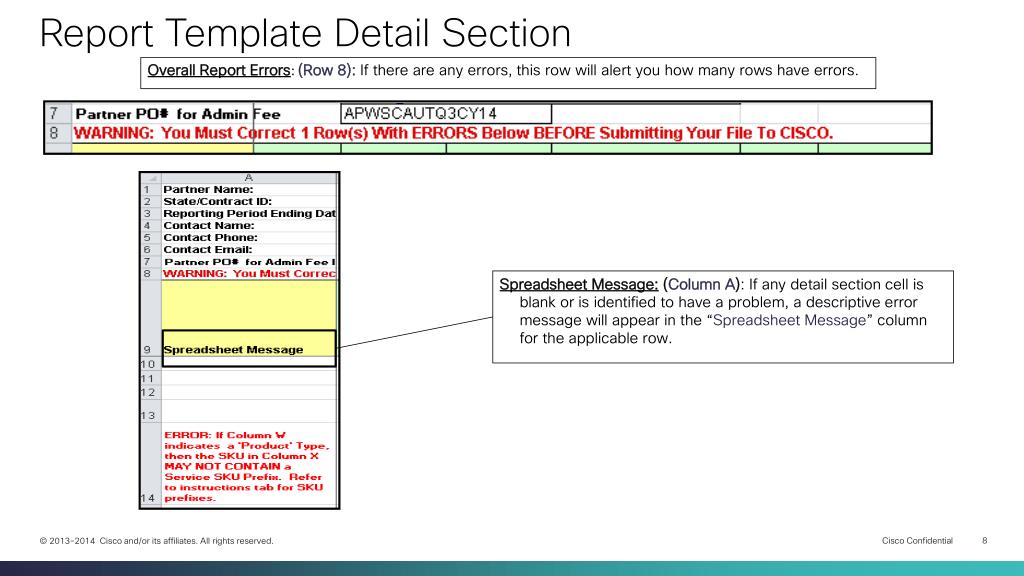Click the quoted 'Spreadsheet Message' in the callout text
Screen dimensions: 1024x576
click(789, 321)
